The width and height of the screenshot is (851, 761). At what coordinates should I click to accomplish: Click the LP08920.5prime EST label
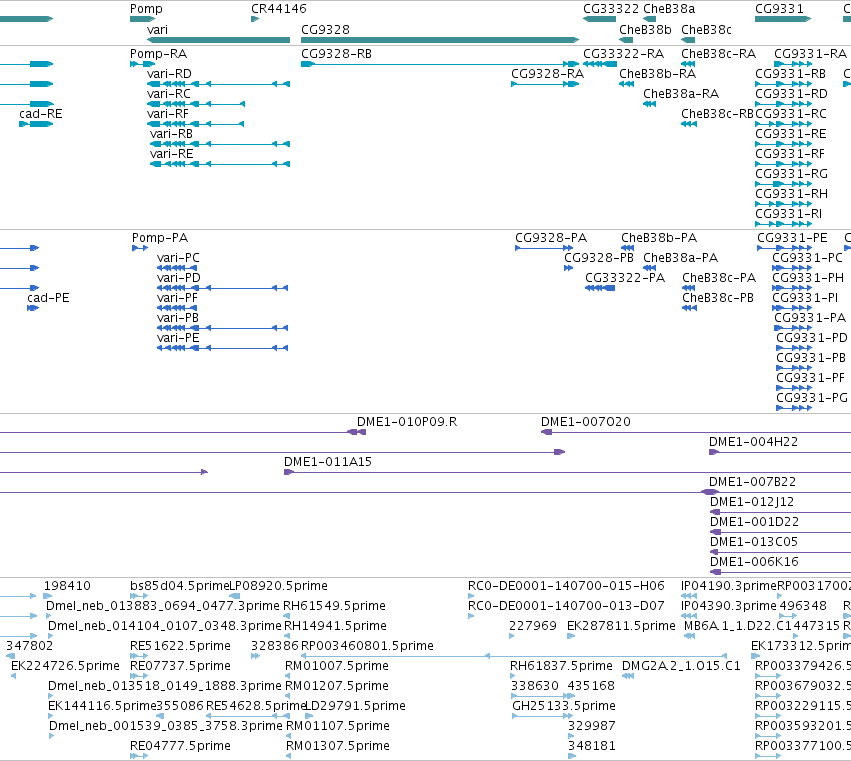click(278, 586)
